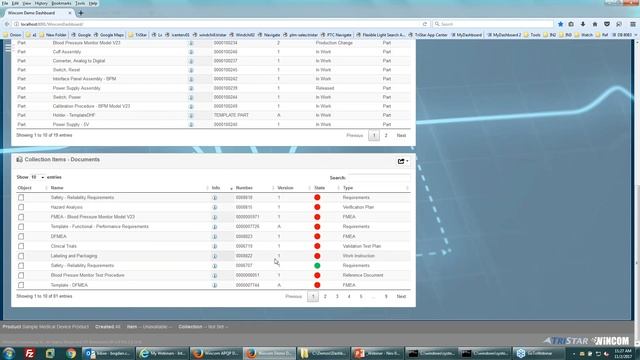Sort documents by the Type column
This screenshot has height=360, width=640.
click(348, 188)
